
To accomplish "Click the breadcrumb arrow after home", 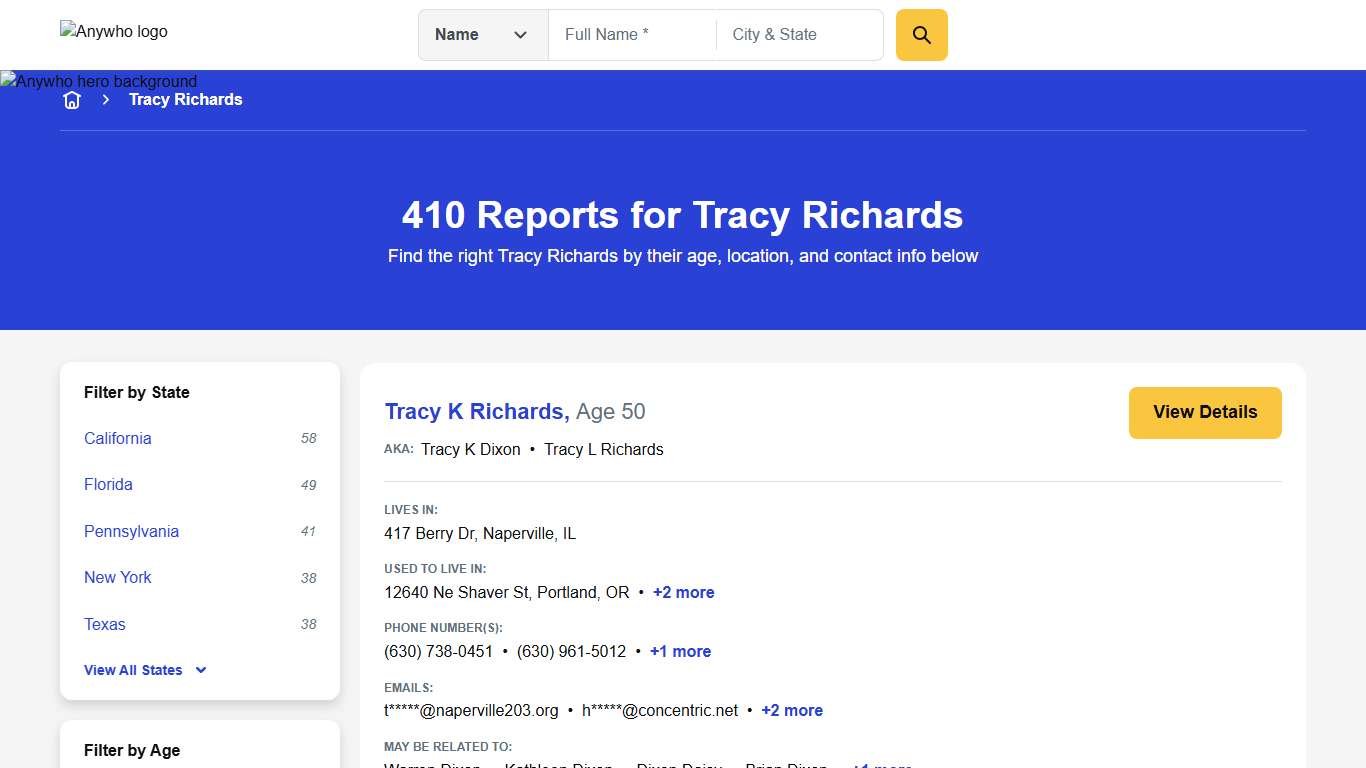I will (105, 99).
